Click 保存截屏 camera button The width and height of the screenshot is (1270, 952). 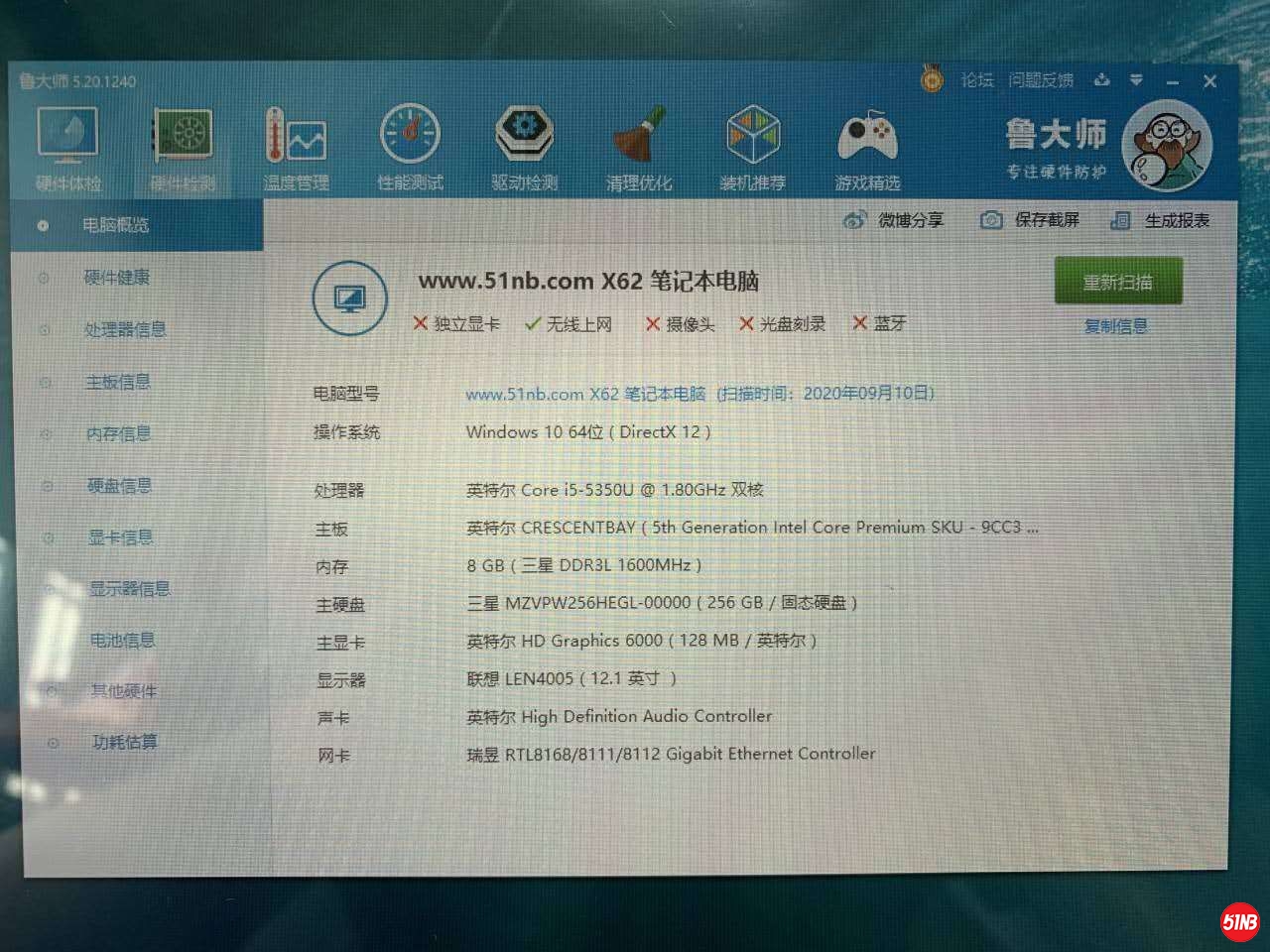(1030, 220)
